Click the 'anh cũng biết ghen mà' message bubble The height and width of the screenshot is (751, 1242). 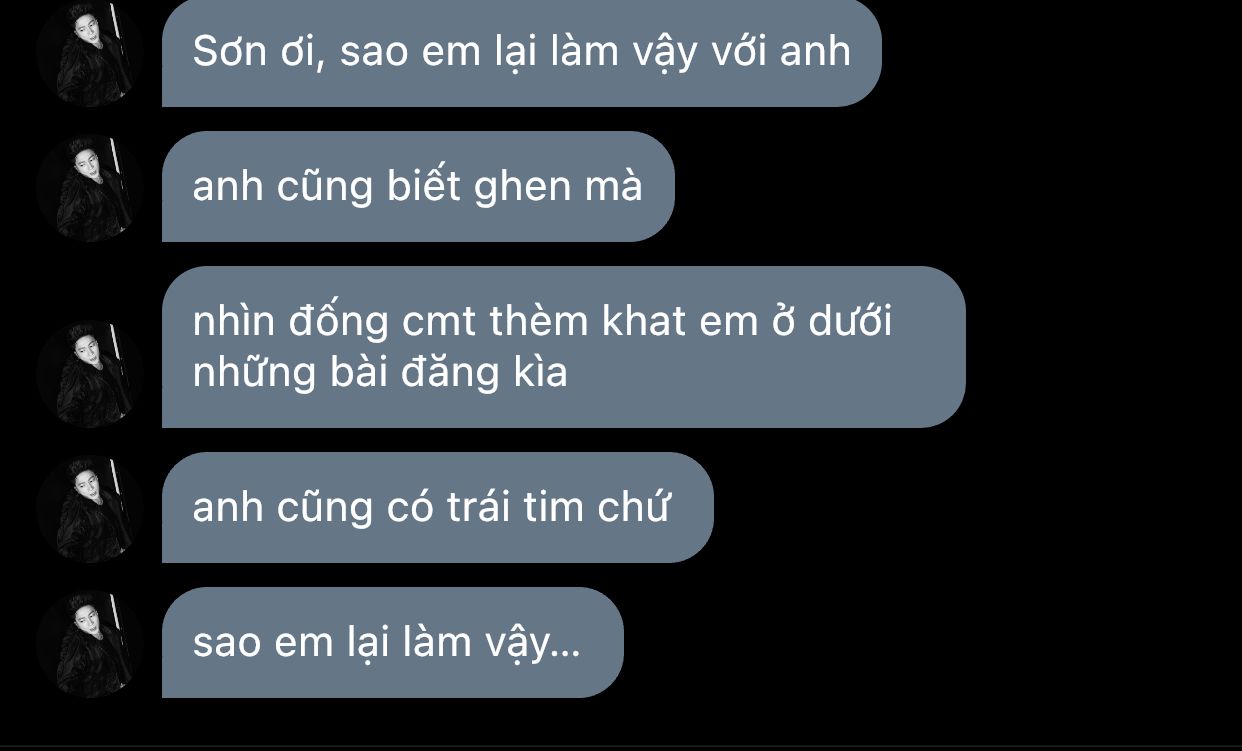(418, 187)
